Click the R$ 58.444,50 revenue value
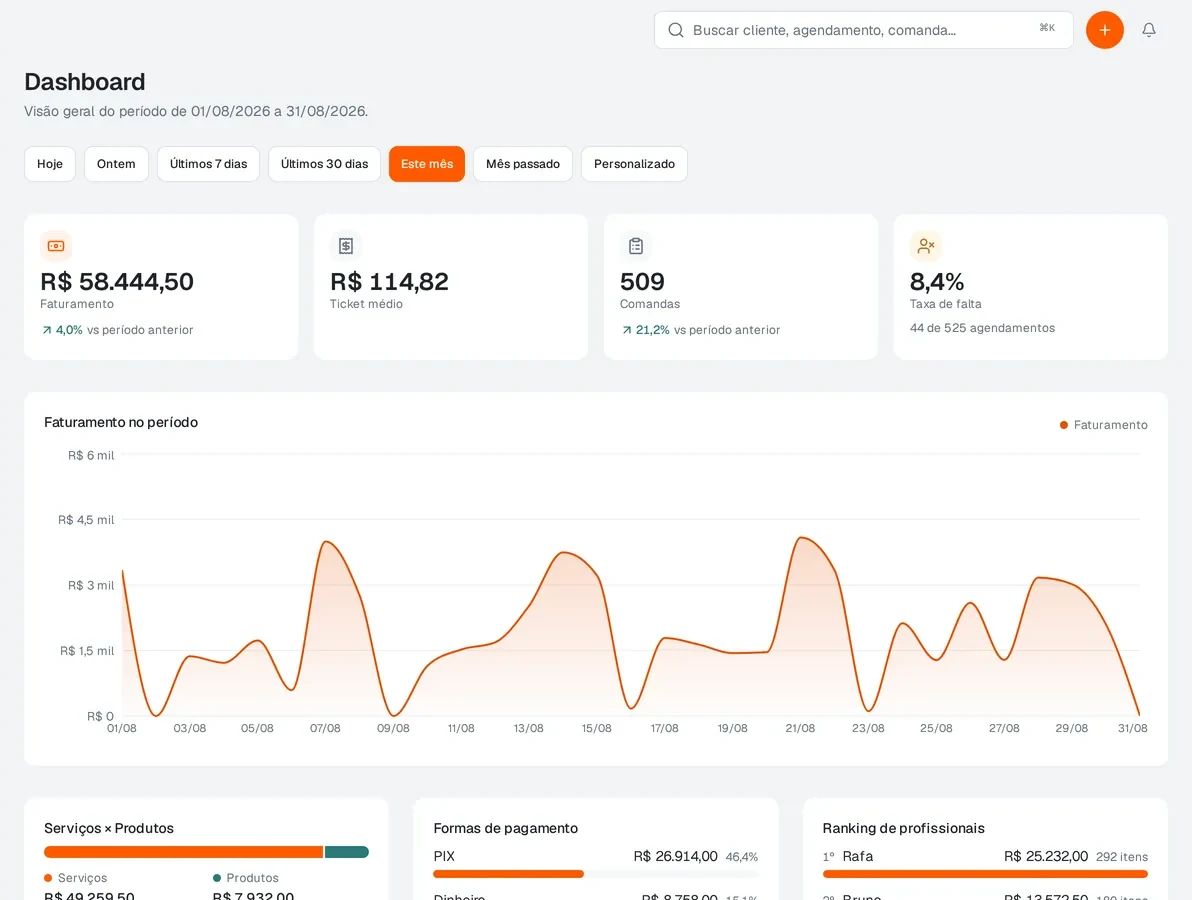Viewport: 1192px width, 900px height. click(117, 282)
